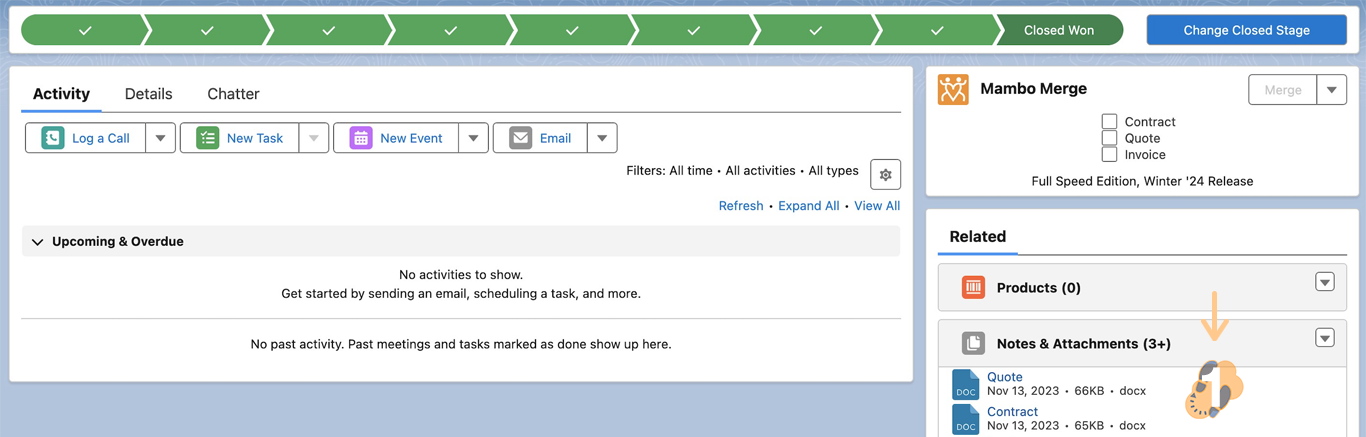The image size is (1366, 437).
Task: Open the Contract attachment link
Action: coord(1012,411)
